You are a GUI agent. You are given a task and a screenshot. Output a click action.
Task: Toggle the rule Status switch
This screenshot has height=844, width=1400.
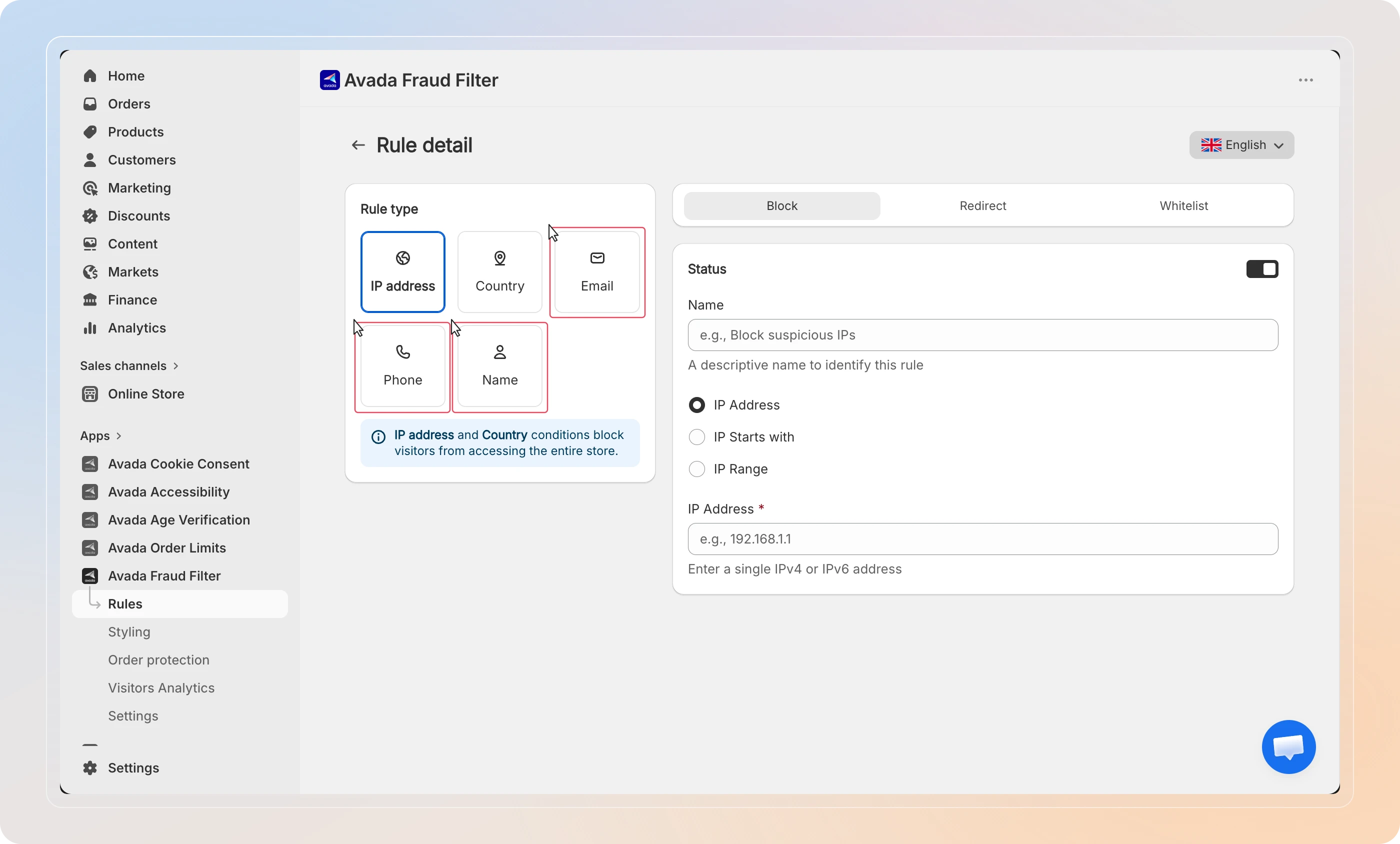tap(1262, 269)
